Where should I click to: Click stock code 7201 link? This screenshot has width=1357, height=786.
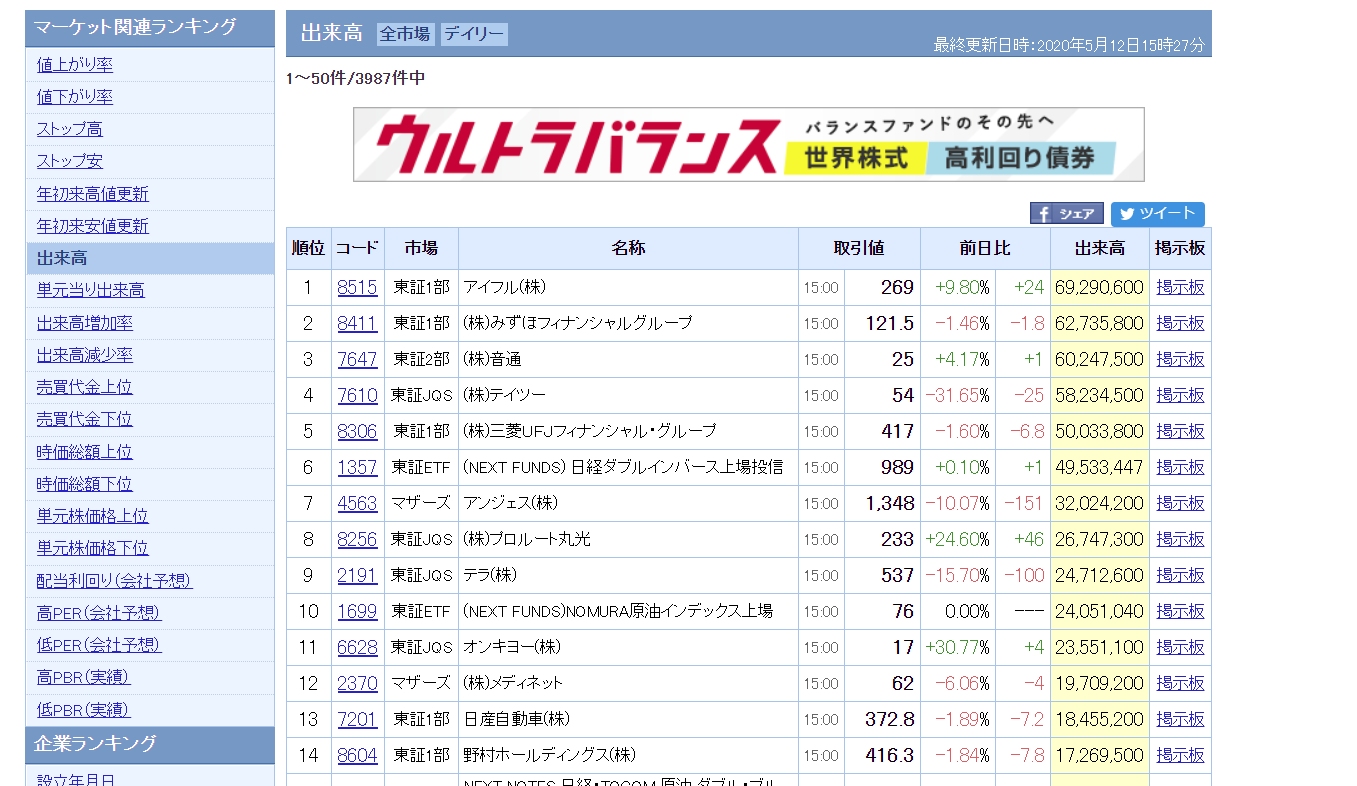tap(357, 719)
